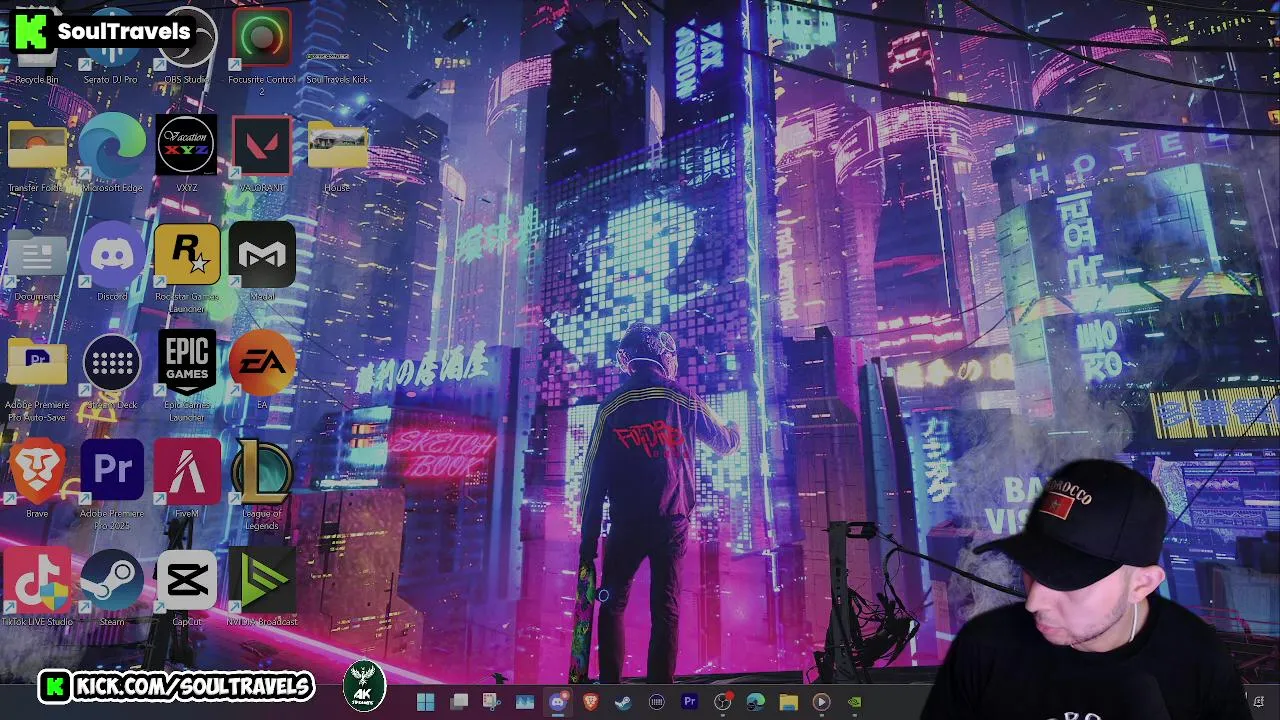Launch the EA app from desktop
The height and width of the screenshot is (720, 1280).
(262, 370)
